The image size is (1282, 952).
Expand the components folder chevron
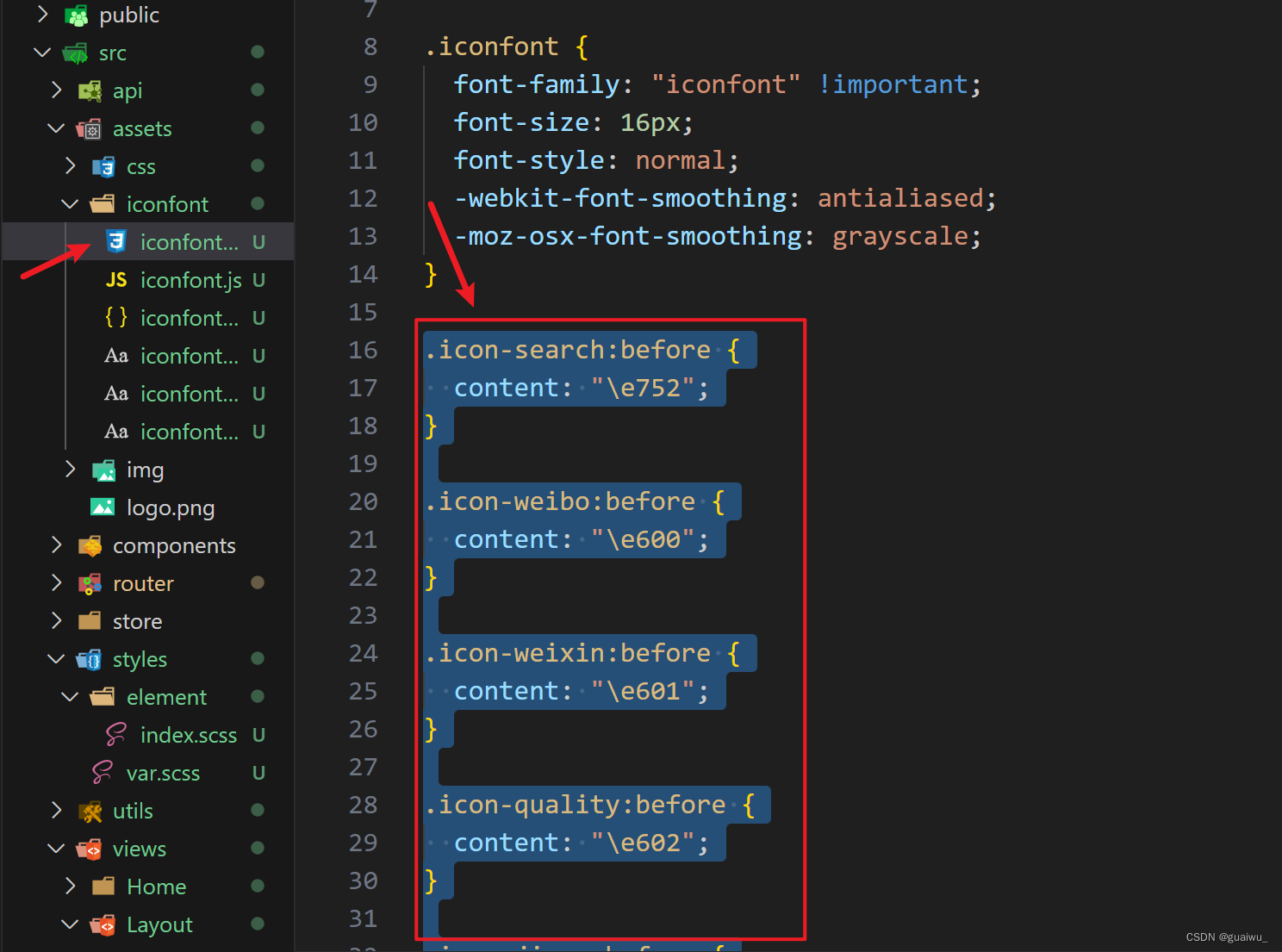(x=57, y=545)
